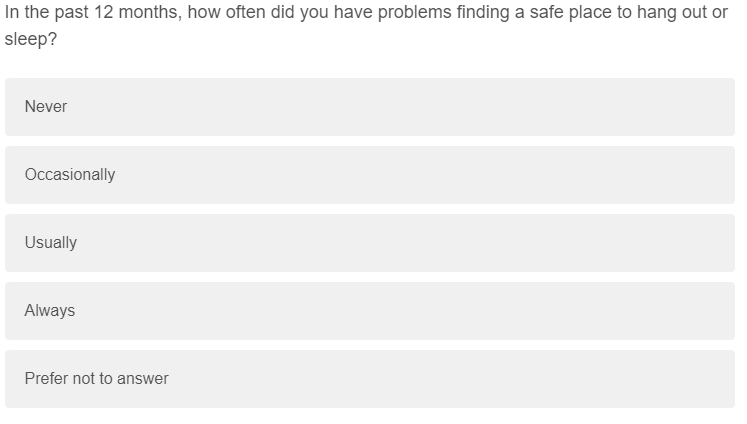Choose "Occasionally" as the answer
The image size is (747, 424).
[x=369, y=175]
